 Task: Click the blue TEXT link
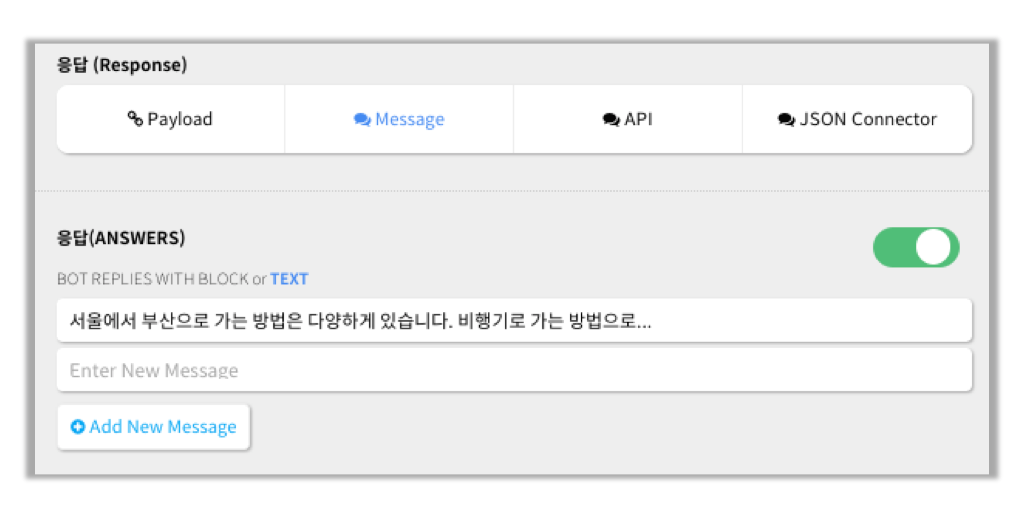point(289,279)
